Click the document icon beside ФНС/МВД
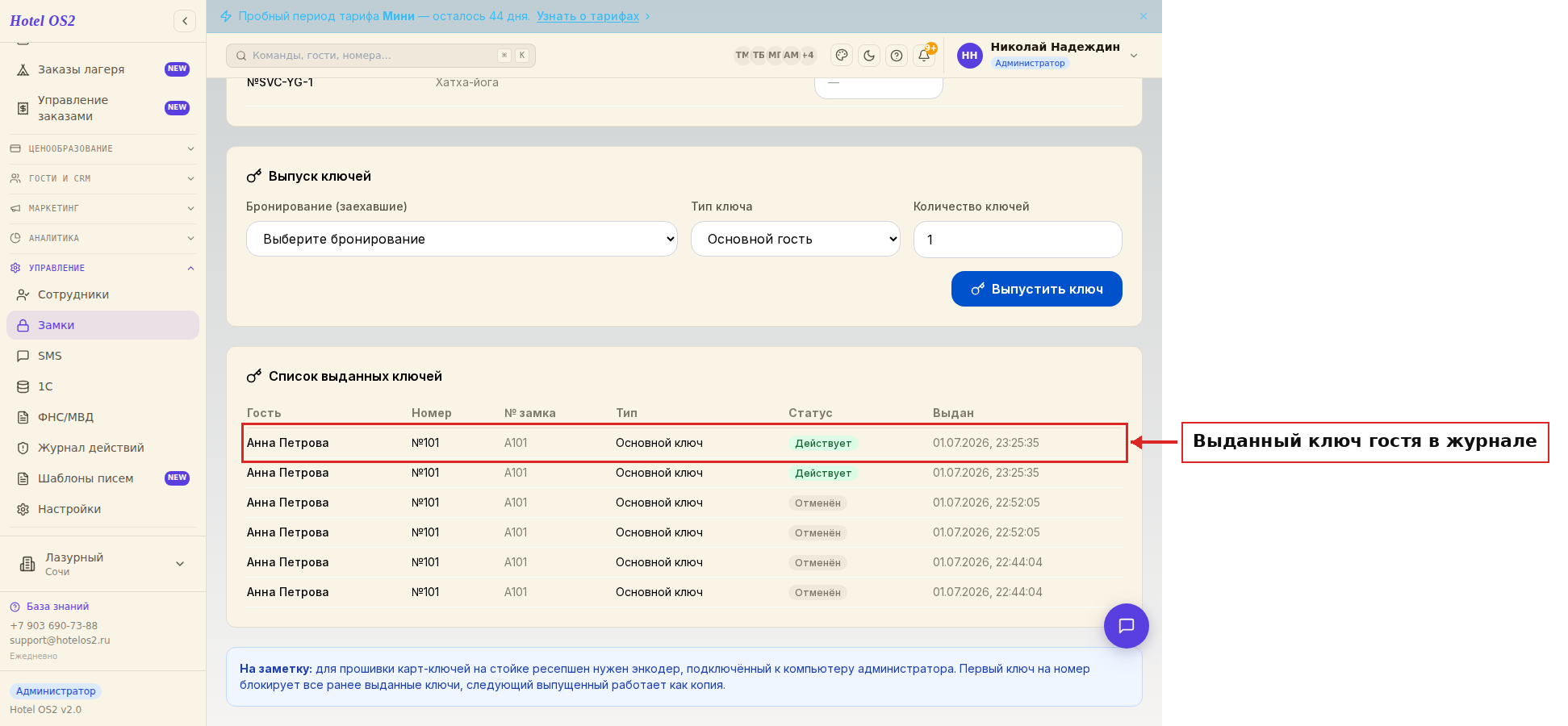 click(x=23, y=417)
